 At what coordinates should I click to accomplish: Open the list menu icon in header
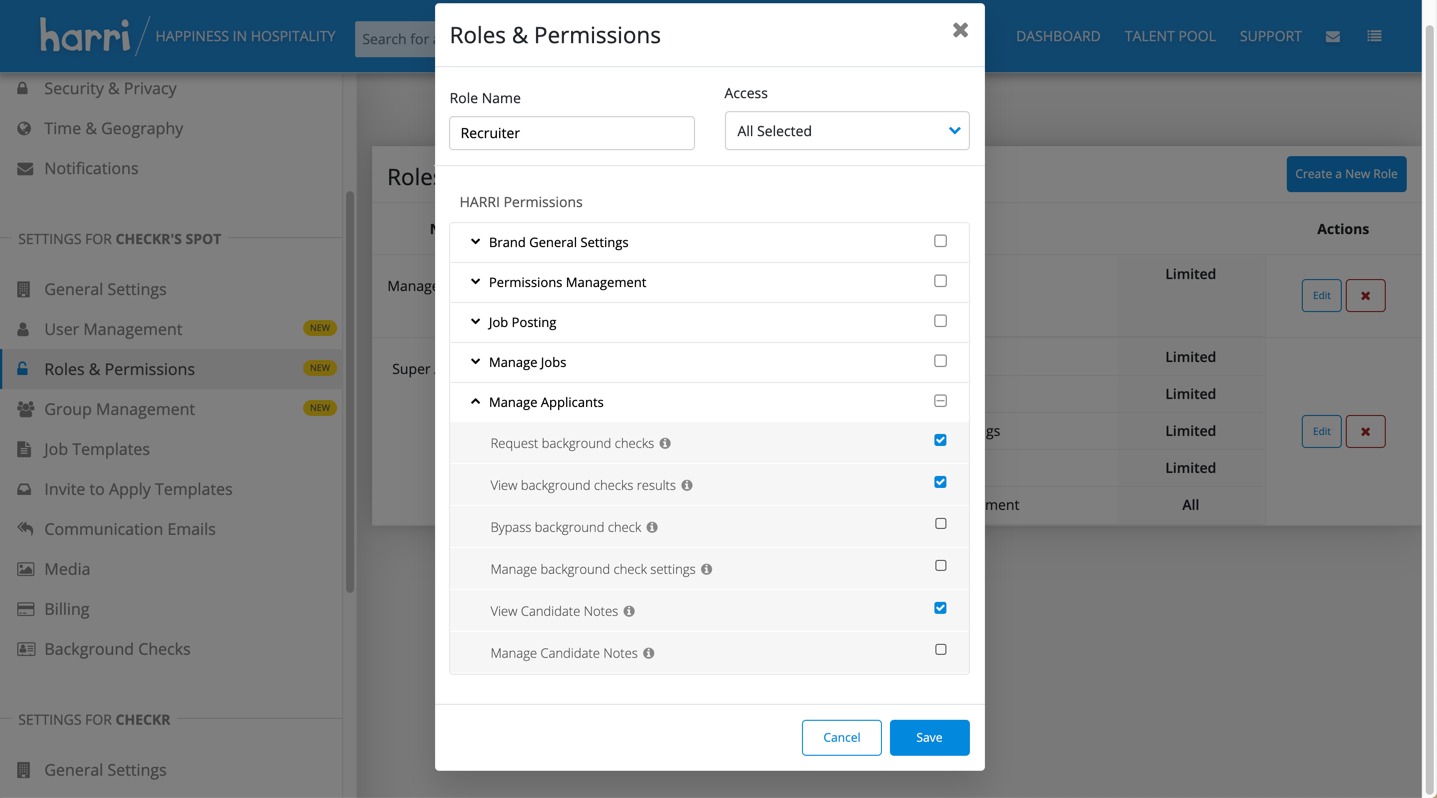pos(1375,36)
